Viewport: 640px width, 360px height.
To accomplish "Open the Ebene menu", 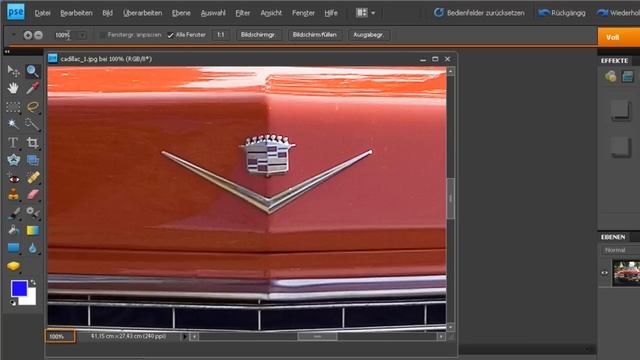I will tap(181, 13).
